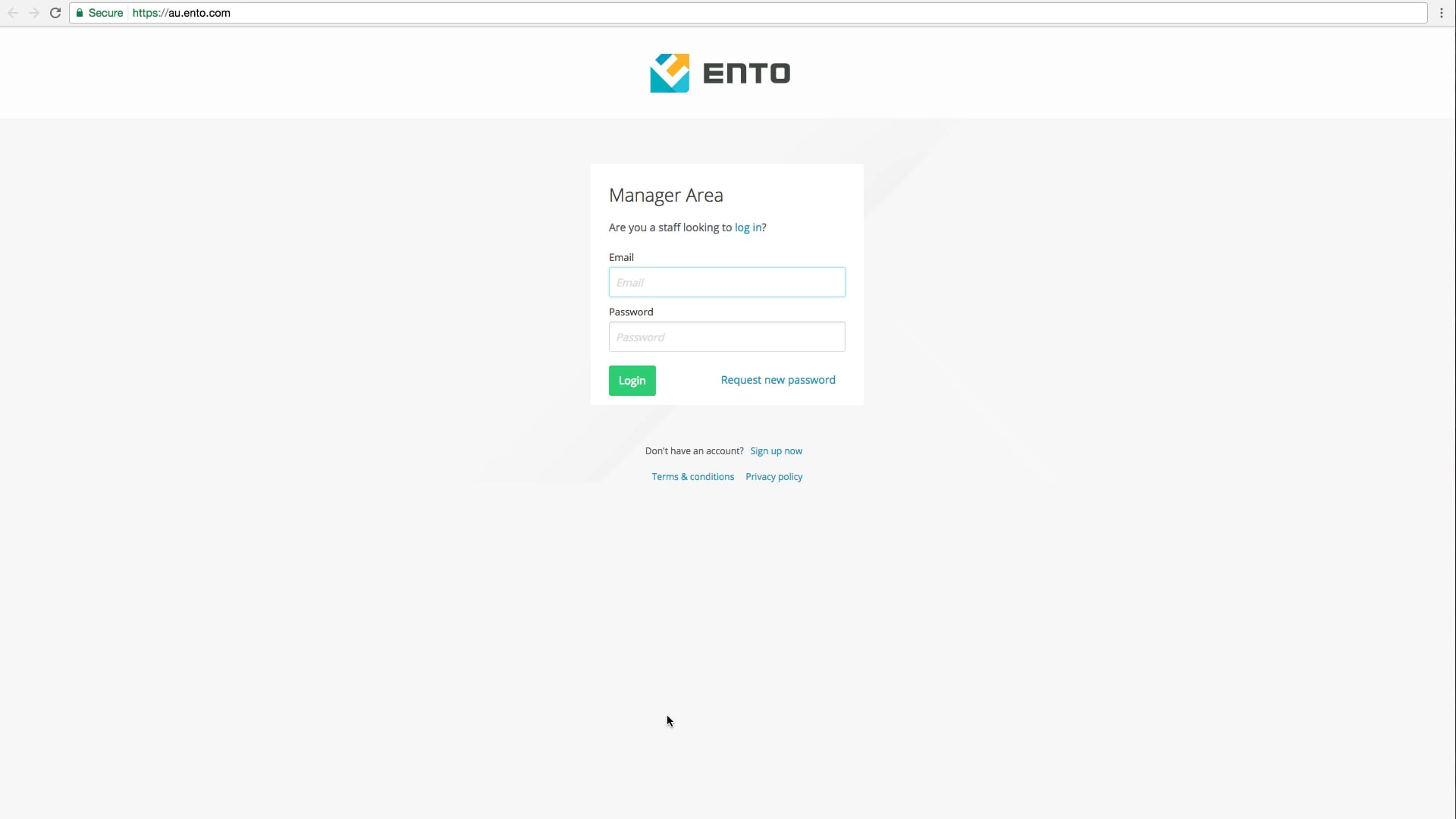Viewport: 1456px width, 819px height.
Task: Click the green Secure badge label
Action: coord(104,12)
